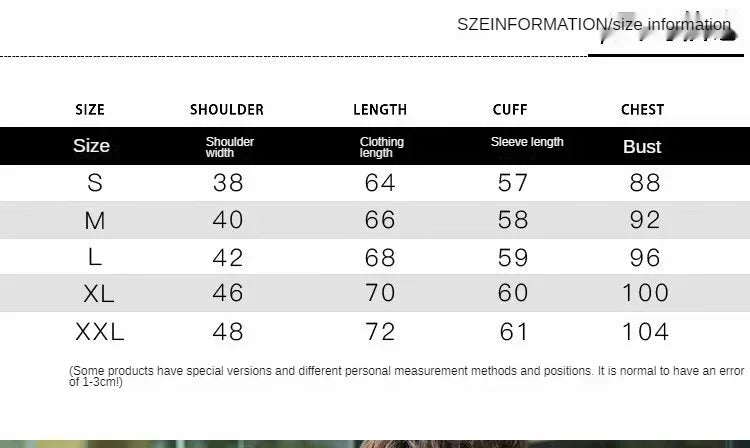The height and width of the screenshot is (448, 750).
Task: Click the CHEST column heading
Action: (x=642, y=109)
